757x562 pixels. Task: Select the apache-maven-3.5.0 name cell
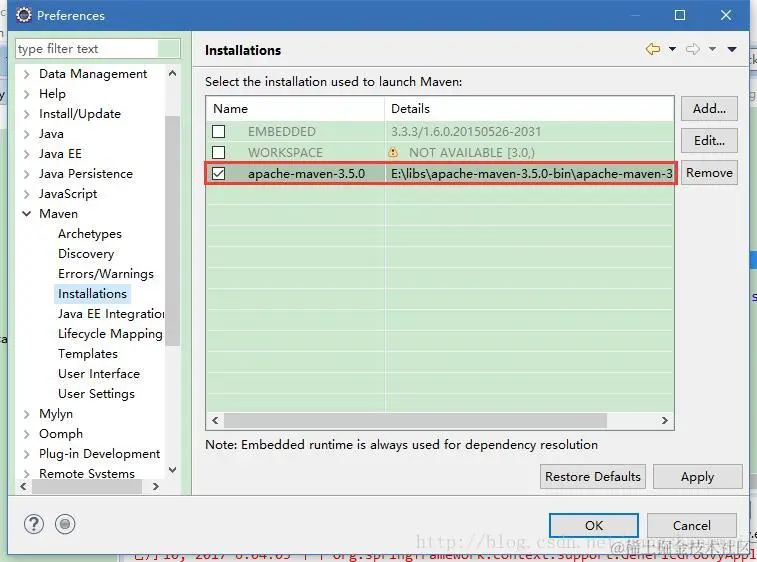pos(306,174)
